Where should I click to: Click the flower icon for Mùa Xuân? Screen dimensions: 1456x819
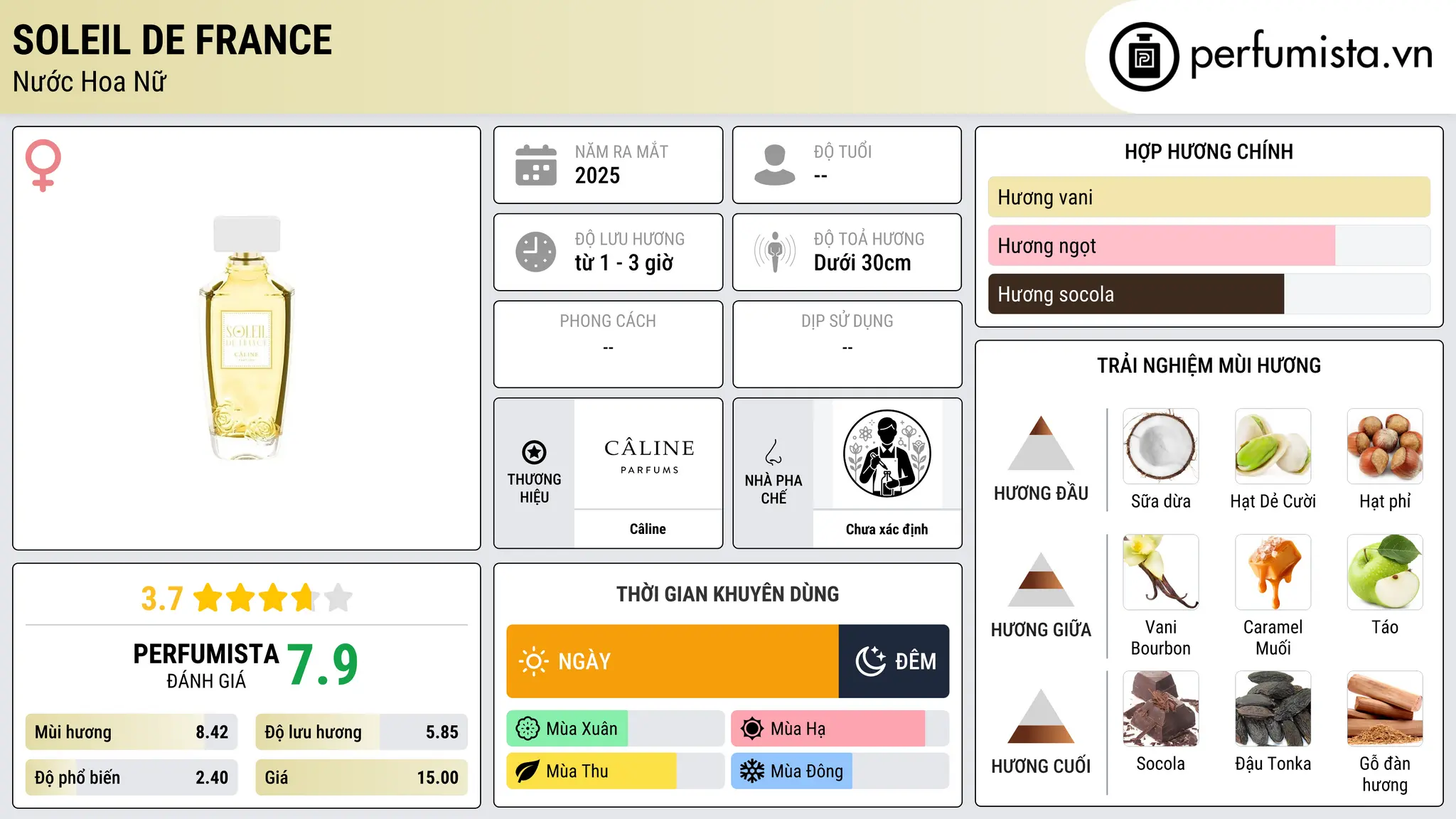point(528,729)
